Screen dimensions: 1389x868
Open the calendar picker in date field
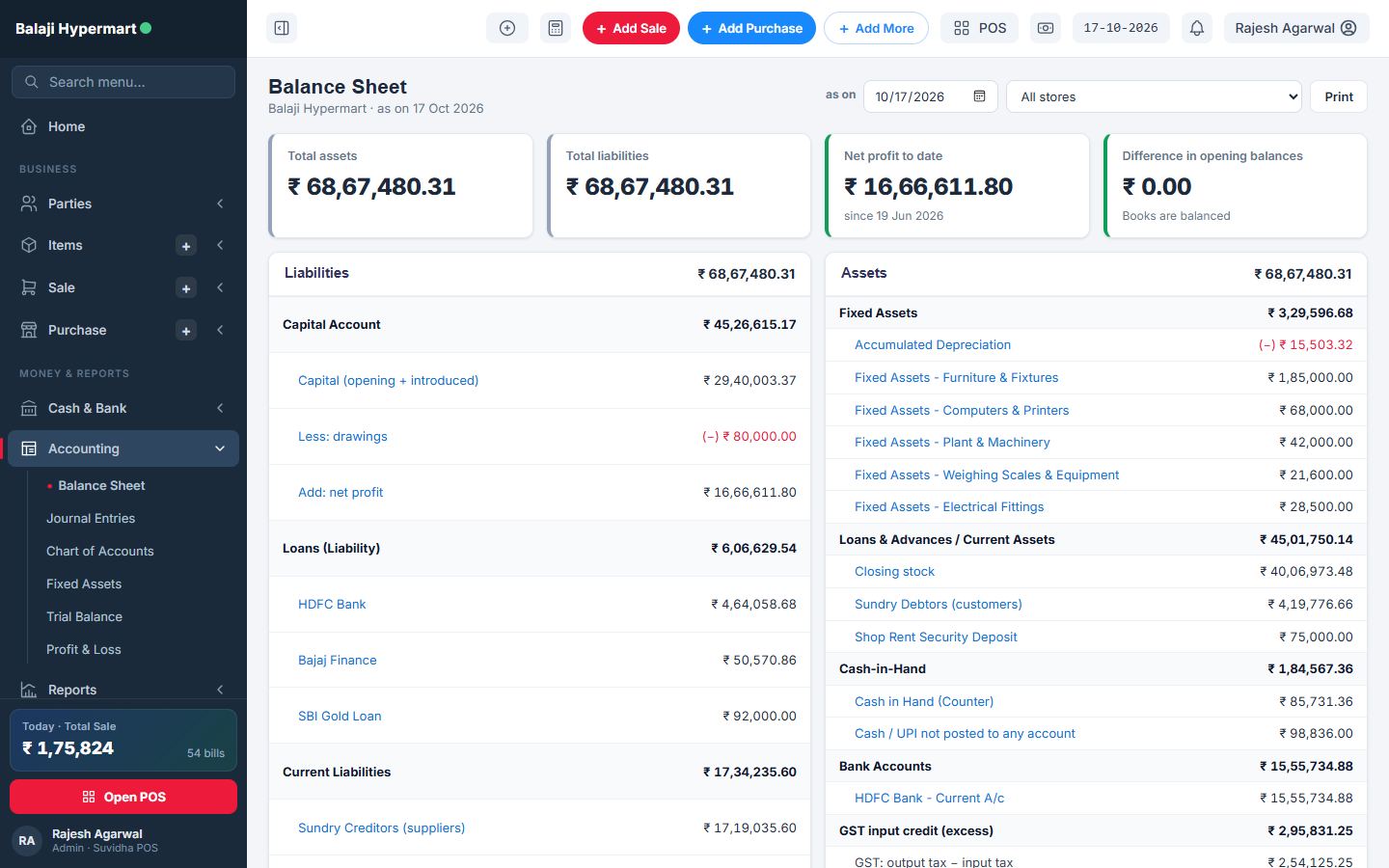[x=980, y=96]
